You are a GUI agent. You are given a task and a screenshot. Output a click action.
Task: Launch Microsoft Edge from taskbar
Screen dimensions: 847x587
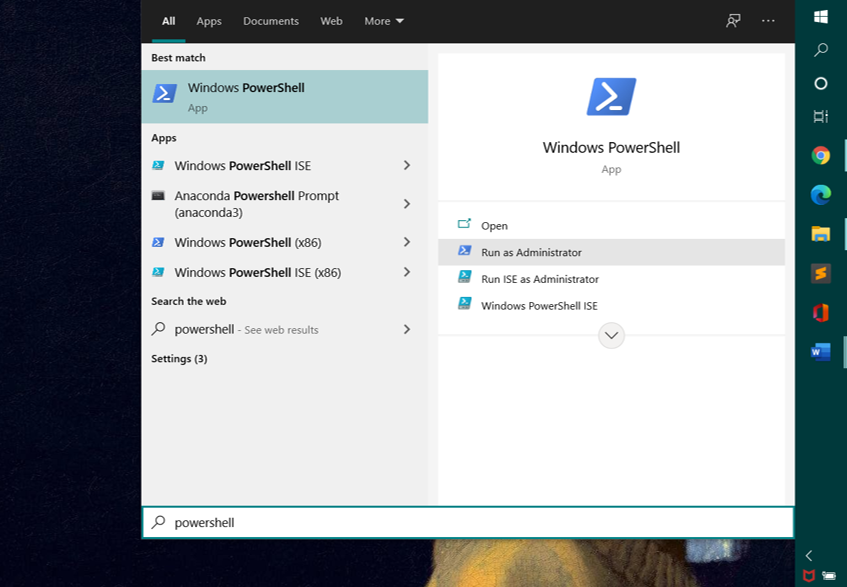click(821, 195)
